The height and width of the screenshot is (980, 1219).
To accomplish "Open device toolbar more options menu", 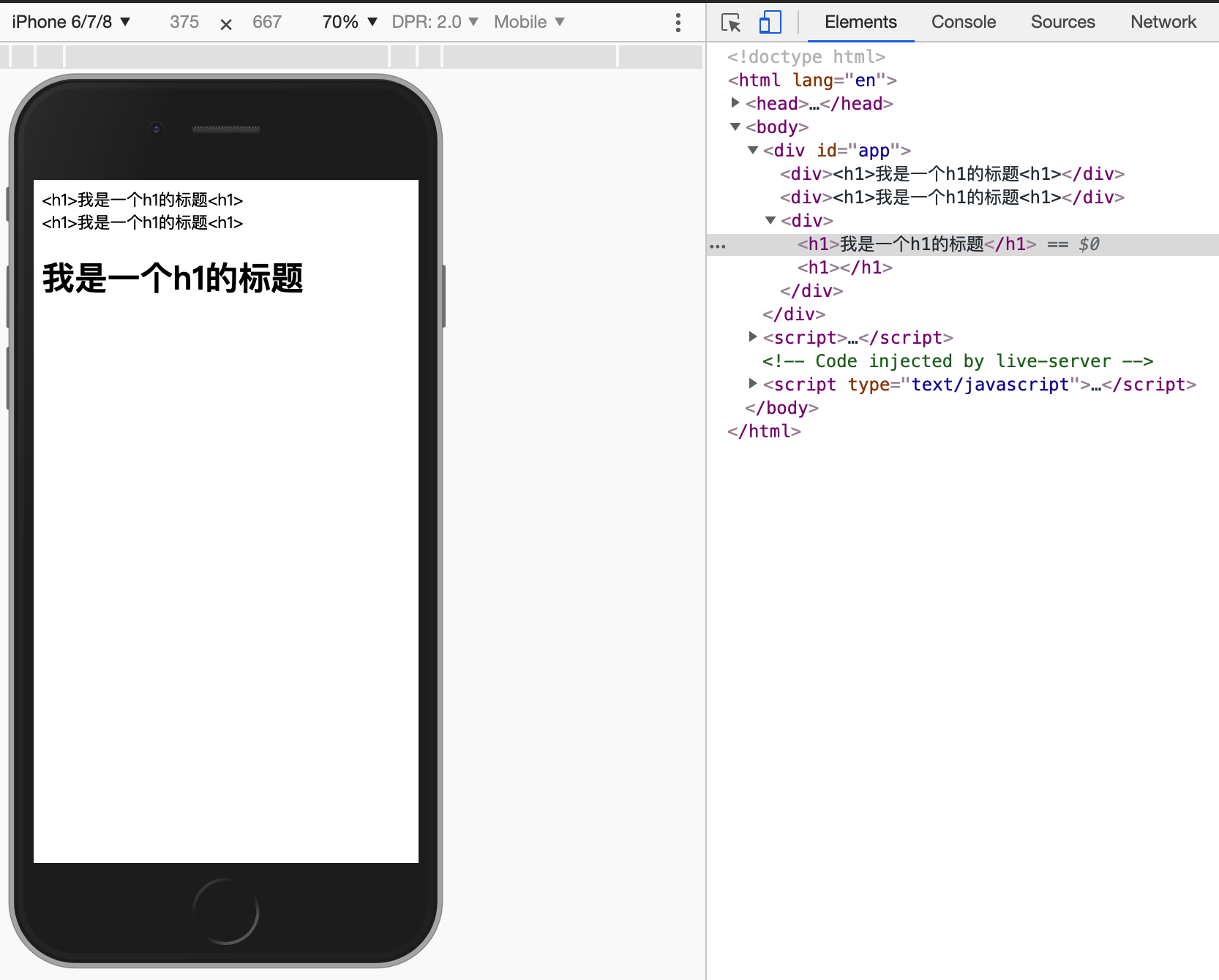I will (x=678, y=23).
